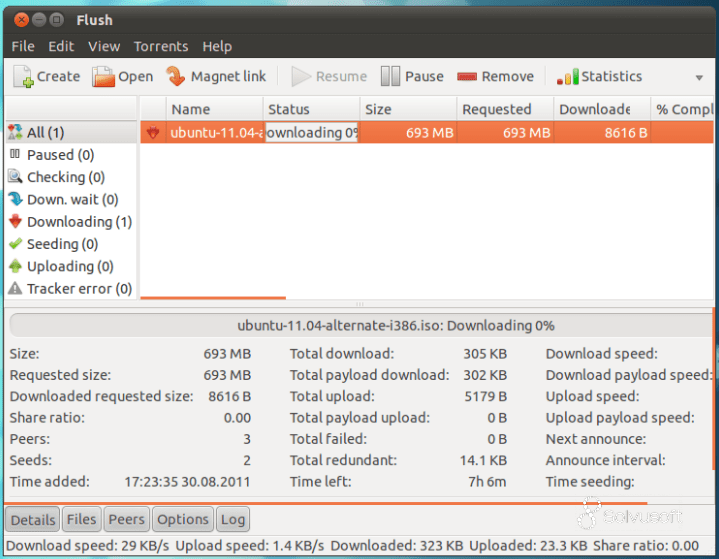Viewport: 719px width, 559px height.
Task: Click the Downloading 0% status progress cell
Action: pos(311,133)
